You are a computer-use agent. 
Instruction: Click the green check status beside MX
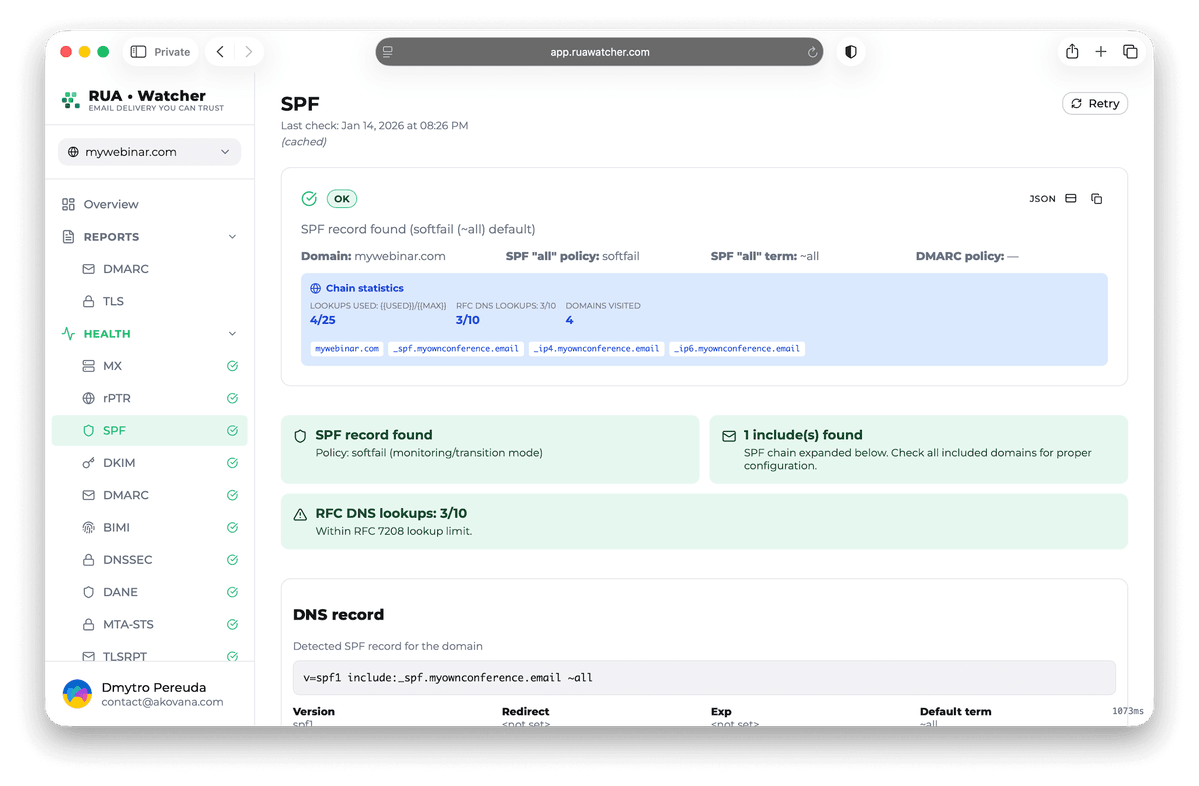[232, 366]
